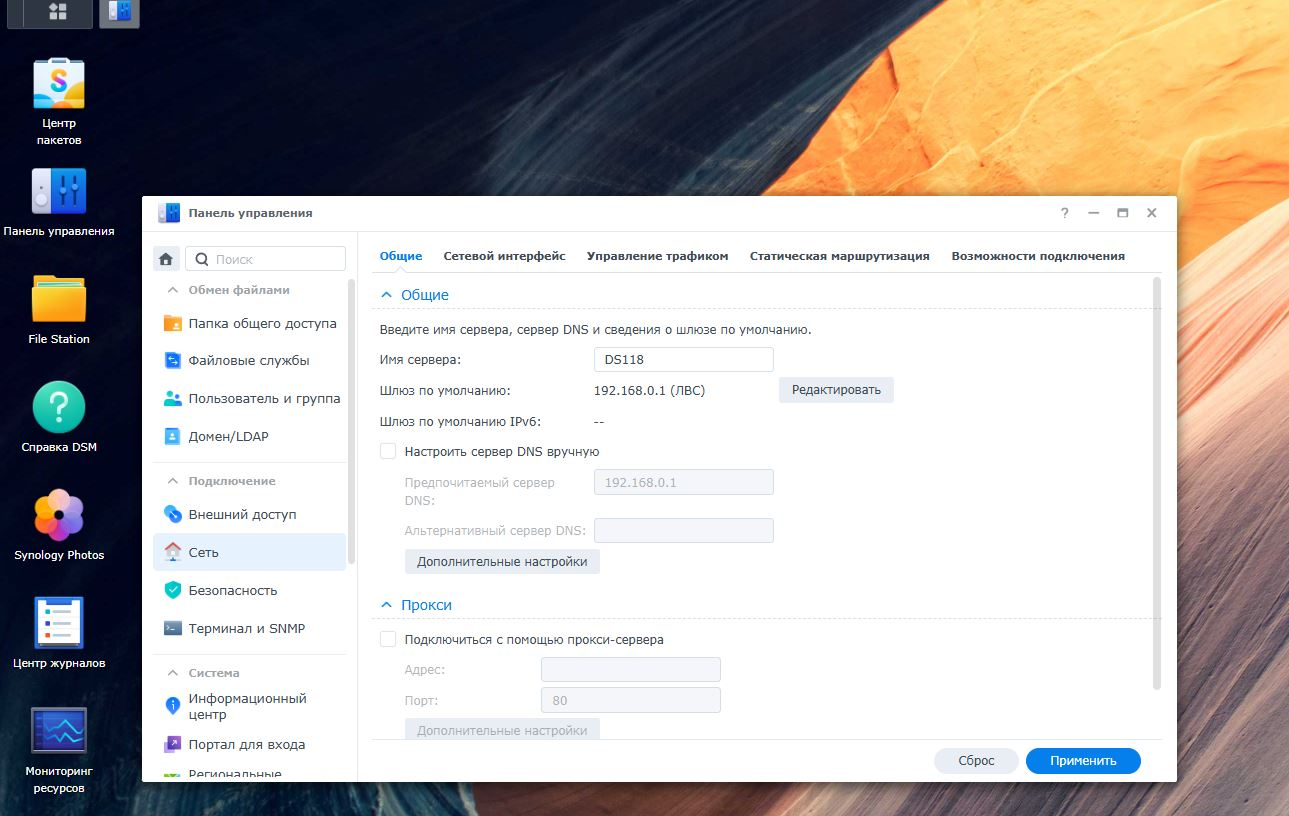The width and height of the screenshot is (1289, 816).
Task: Switch to the Управление трафиком tab
Action: [x=657, y=256]
